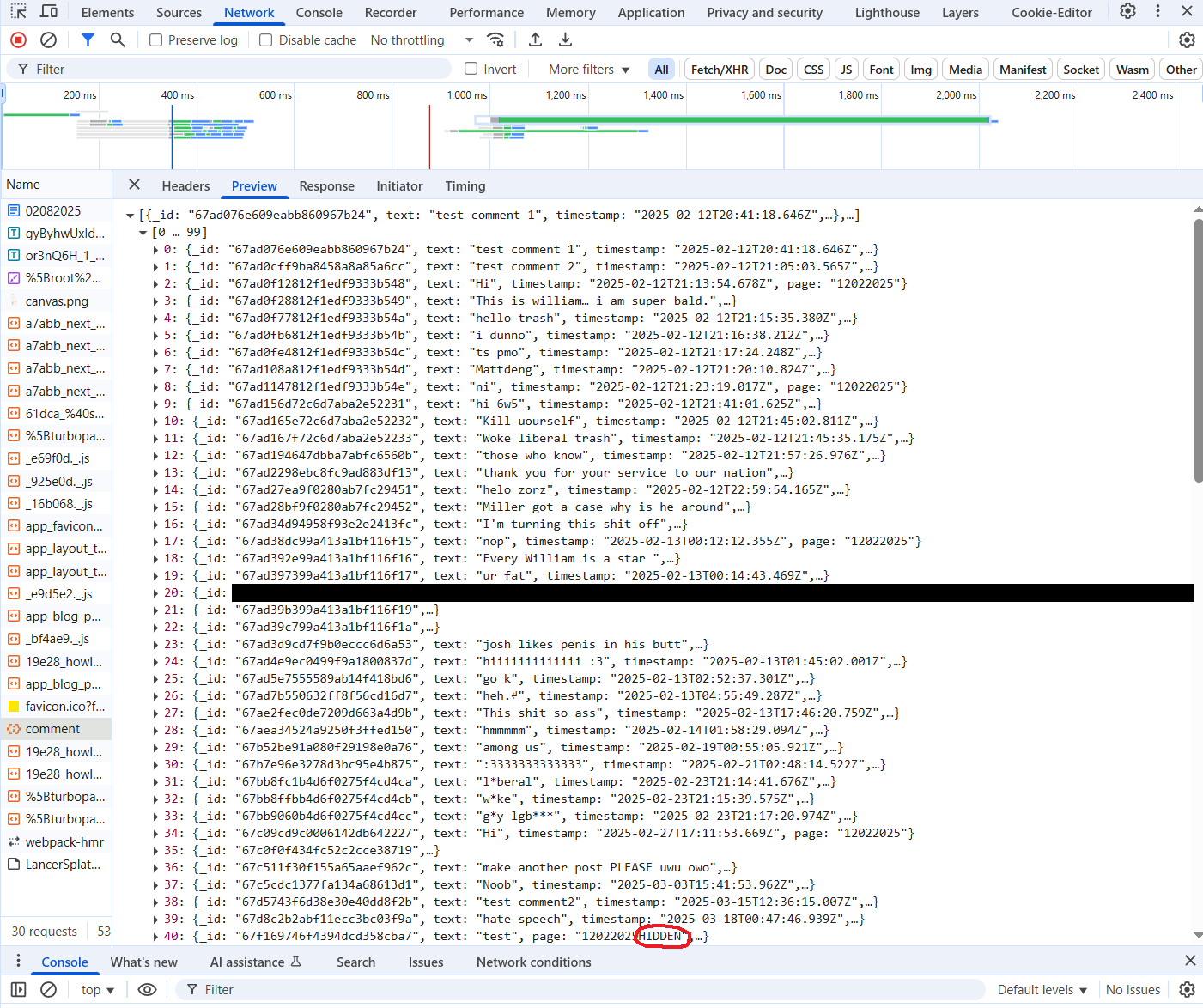Click the stop recording network log icon
The width and height of the screenshot is (1203, 1008).
[x=18, y=40]
